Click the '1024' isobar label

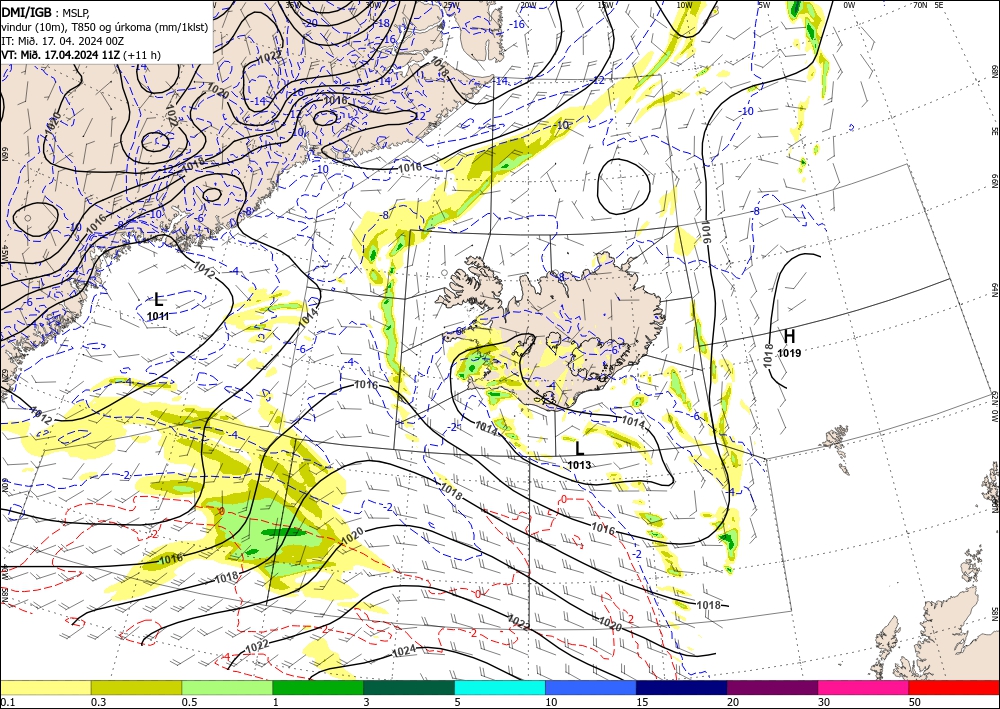(x=404, y=651)
